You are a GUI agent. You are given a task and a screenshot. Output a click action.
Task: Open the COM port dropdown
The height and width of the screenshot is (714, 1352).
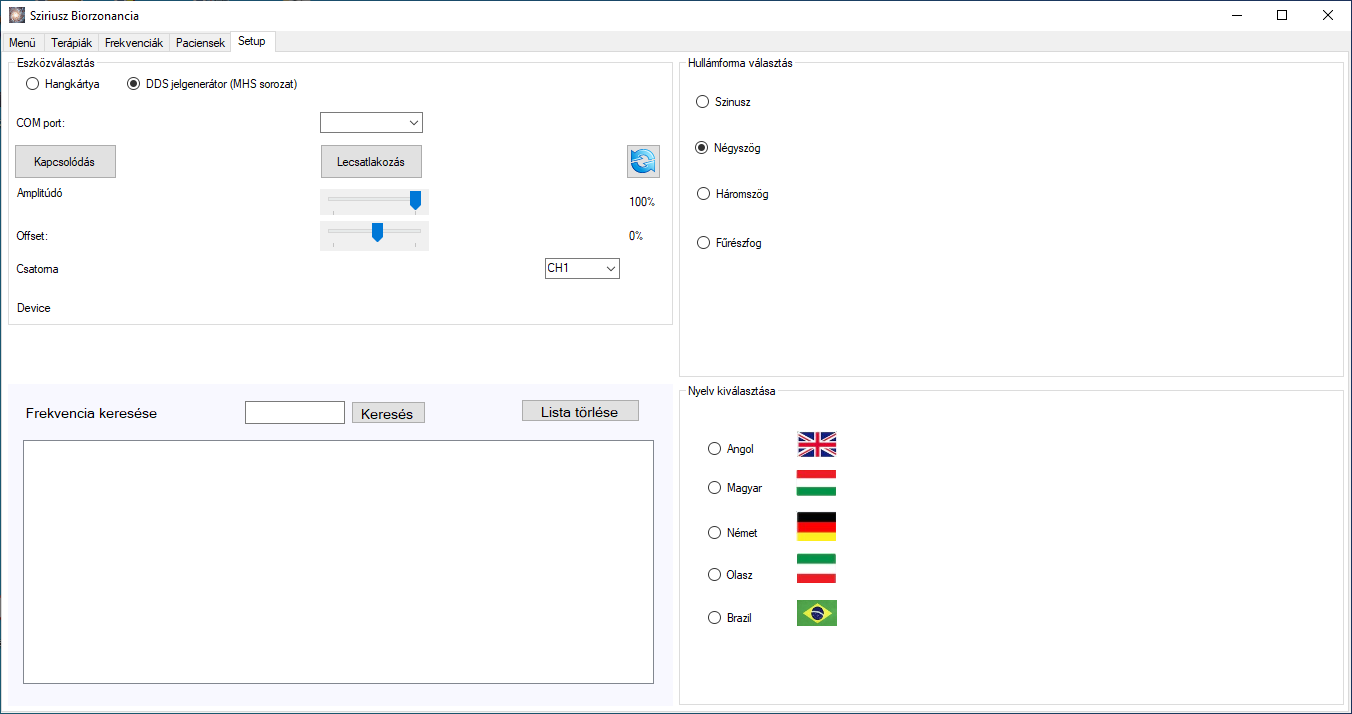point(371,122)
